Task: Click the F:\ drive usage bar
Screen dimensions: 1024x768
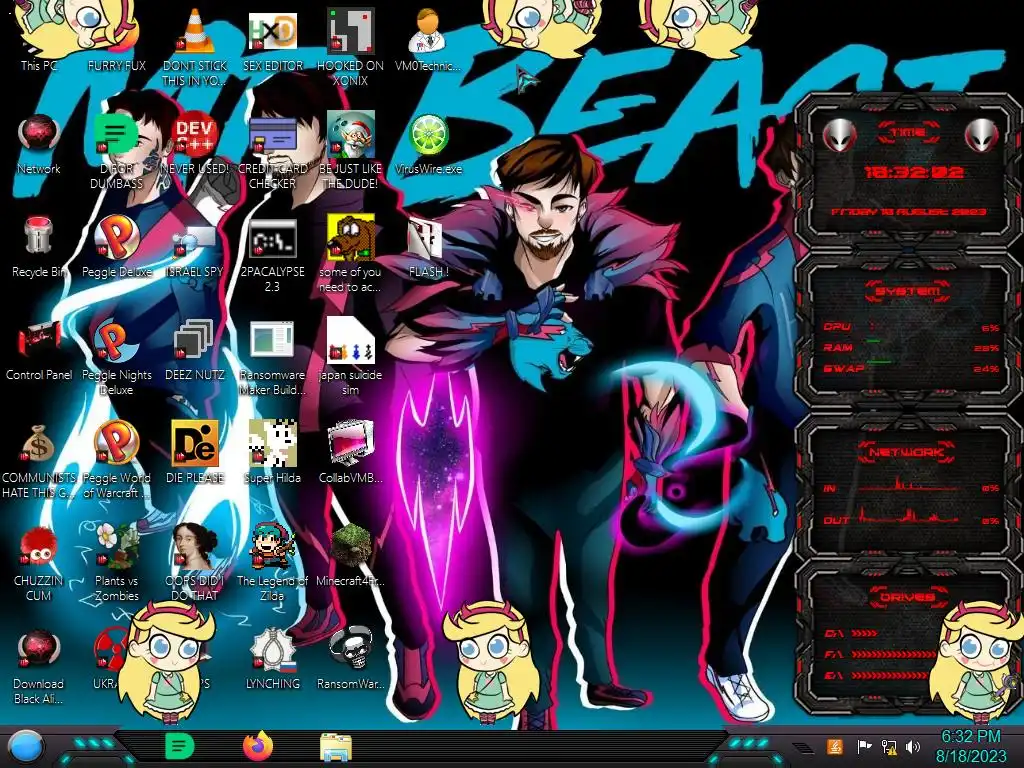Action: coord(894,654)
